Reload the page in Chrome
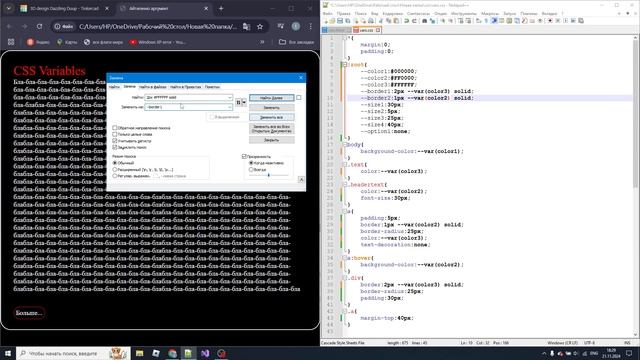 pos(39,27)
